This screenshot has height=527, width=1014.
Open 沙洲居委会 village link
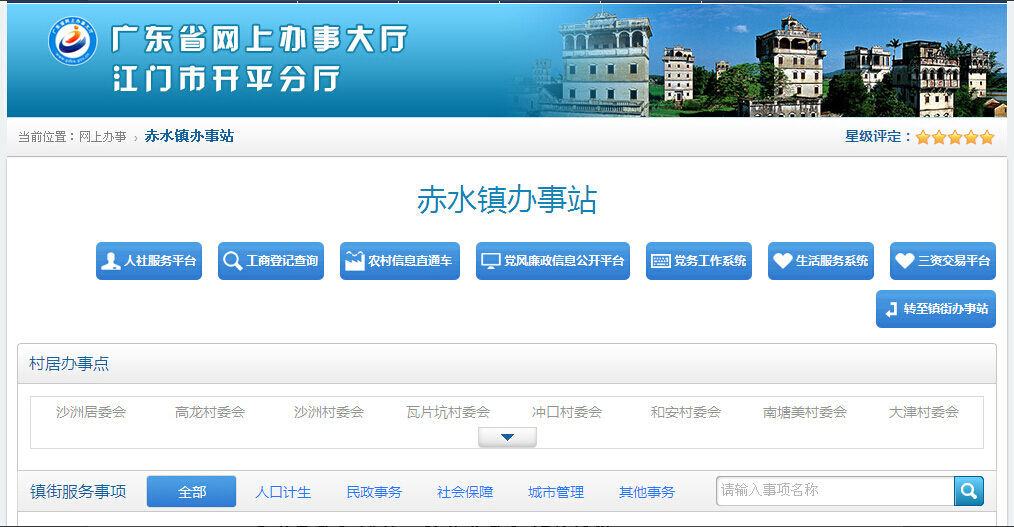coord(91,412)
